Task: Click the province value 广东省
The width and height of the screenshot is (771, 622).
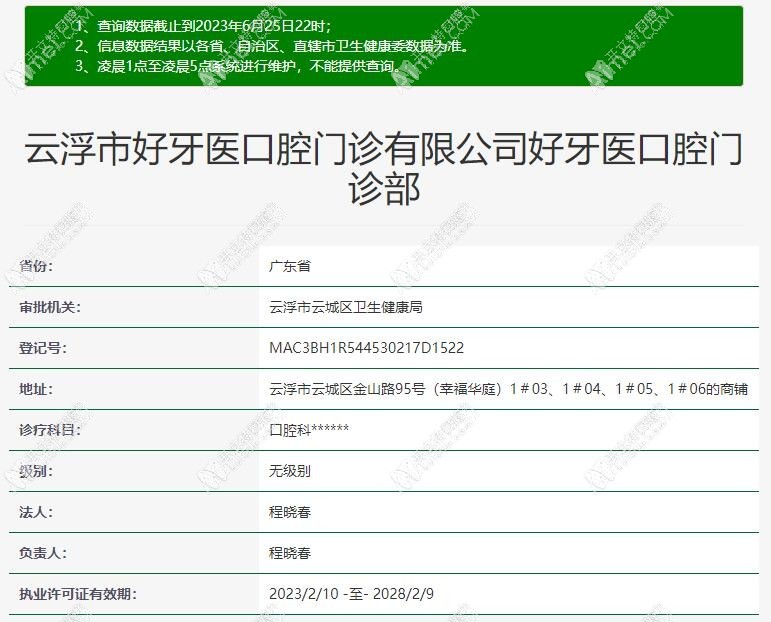Action: pyautogui.click(x=290, y=266)
